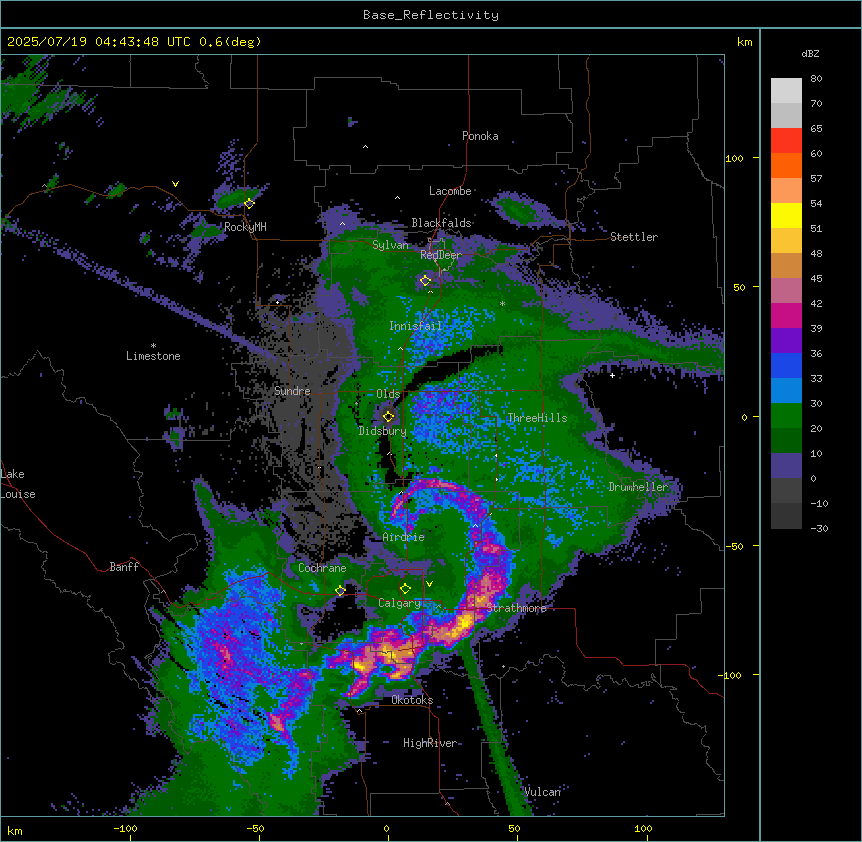Click the dBZ legend heading
Image resolution: width=862 pixels, height=842 pixels.
(810, 54)
